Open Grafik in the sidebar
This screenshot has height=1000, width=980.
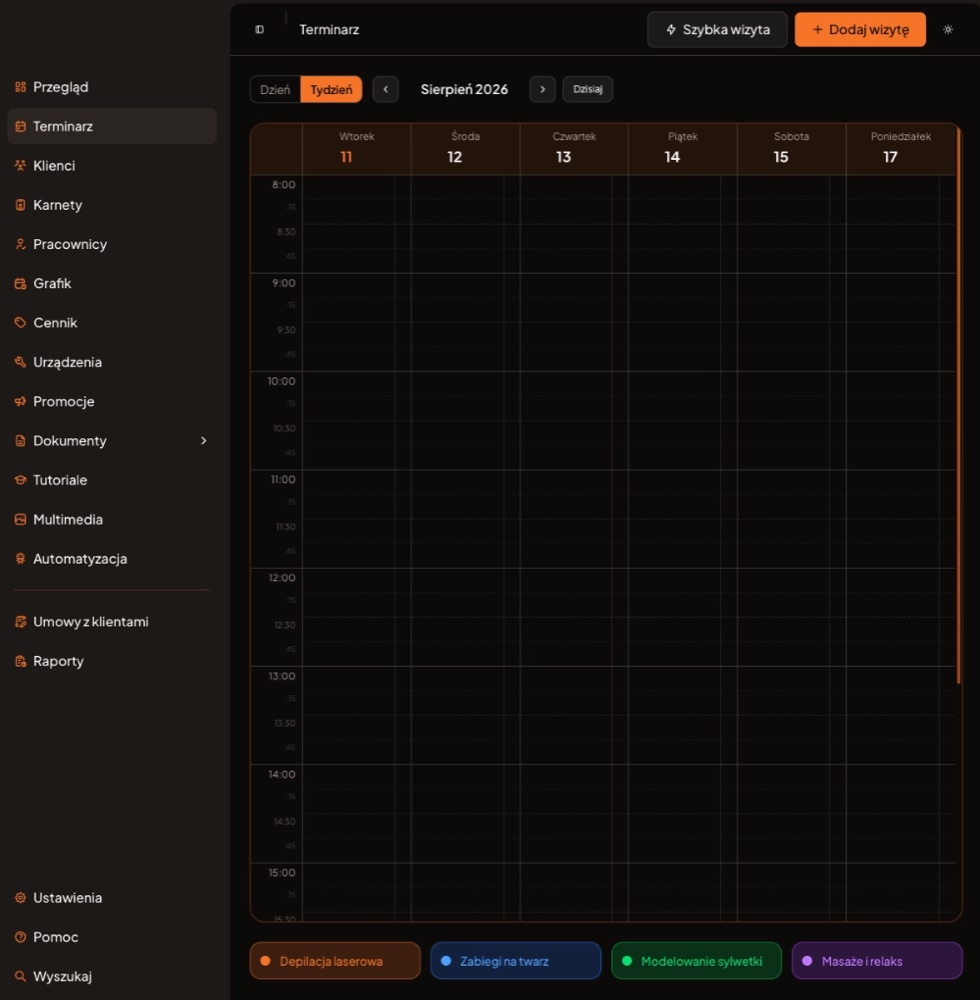[x=112, y=284]
